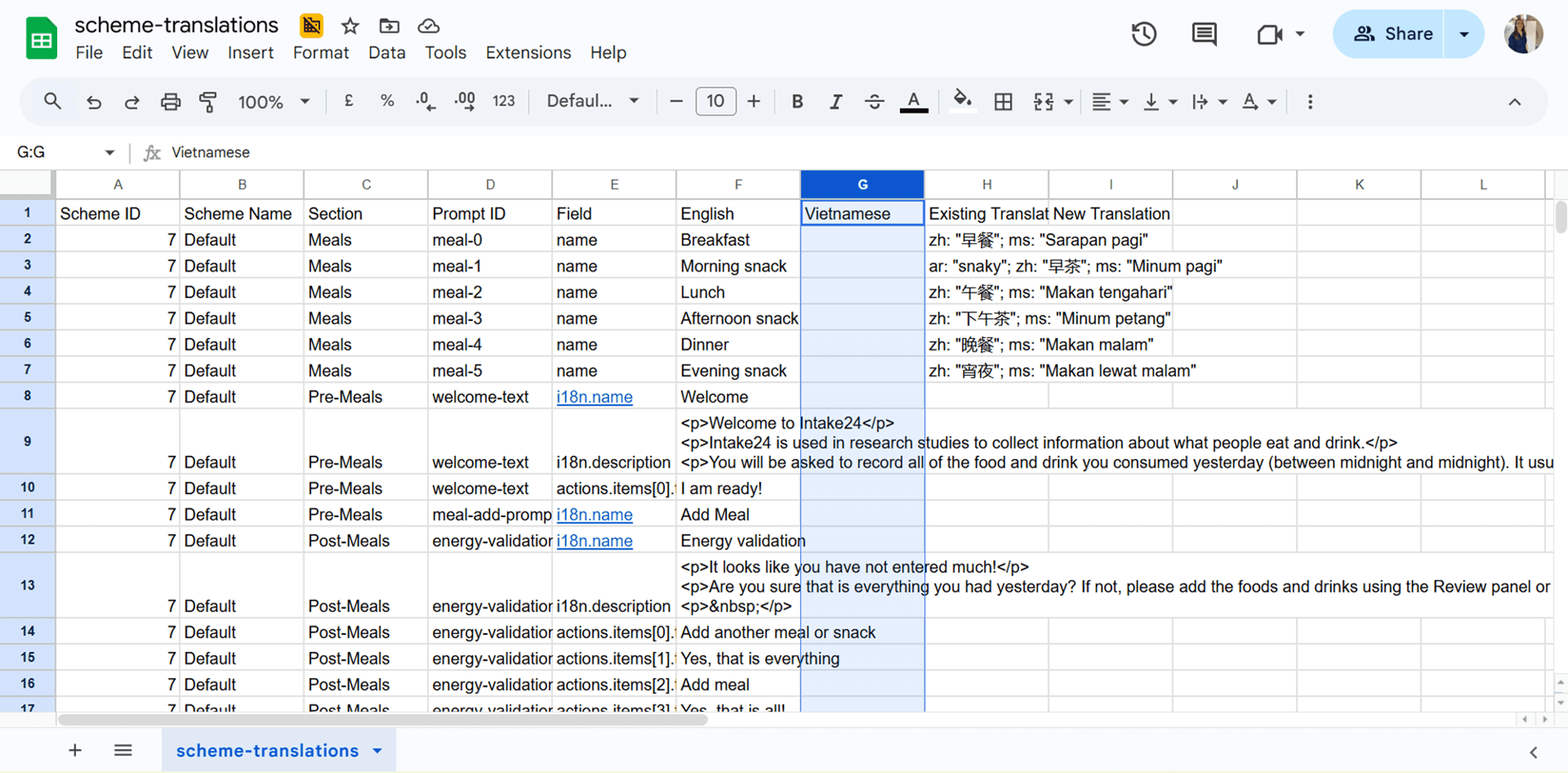Apply percent format icon
The width and height of the screenshot is (1568, 773).
pos(387,101)
